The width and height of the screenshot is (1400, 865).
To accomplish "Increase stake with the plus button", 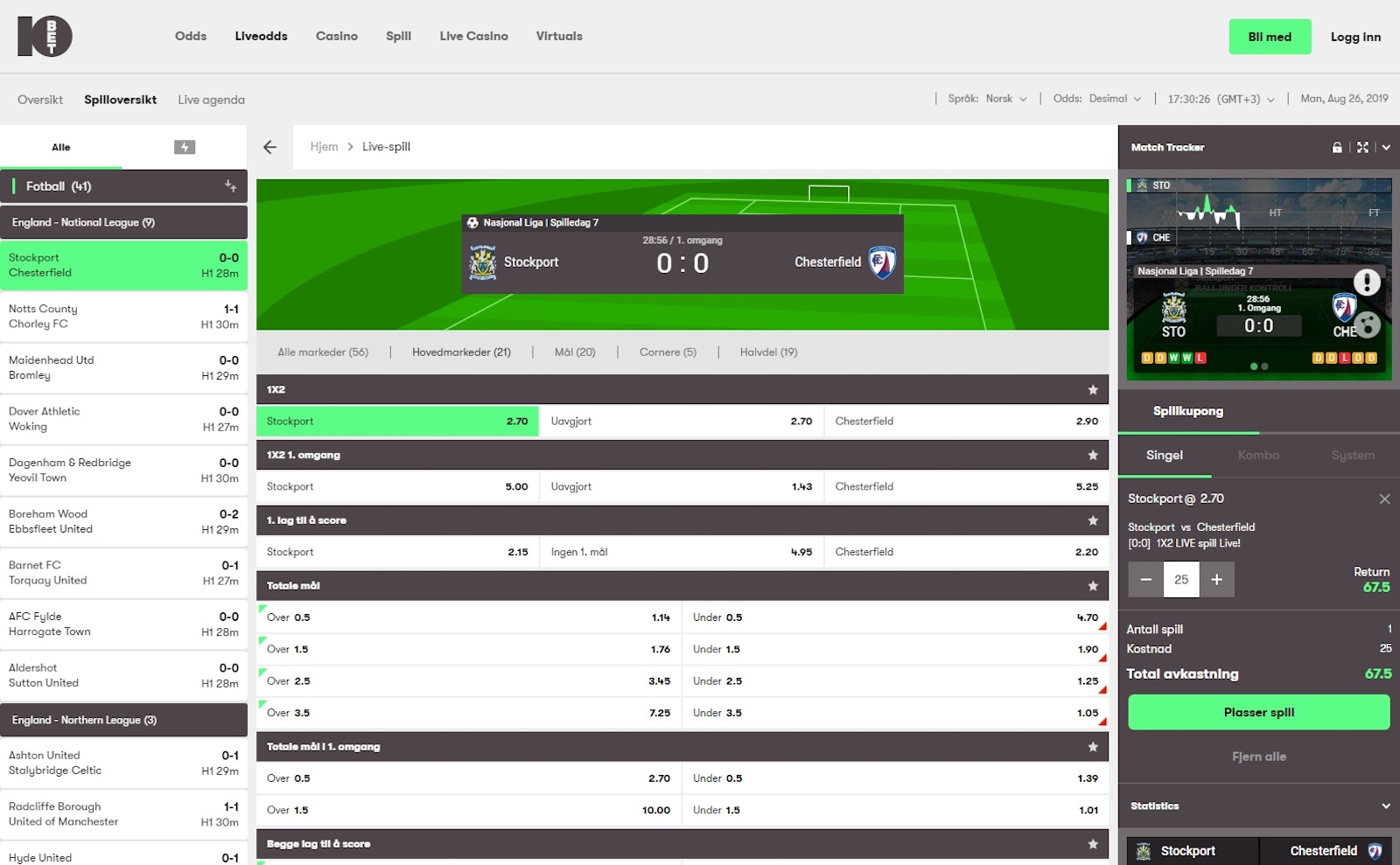I will 1216,580.
